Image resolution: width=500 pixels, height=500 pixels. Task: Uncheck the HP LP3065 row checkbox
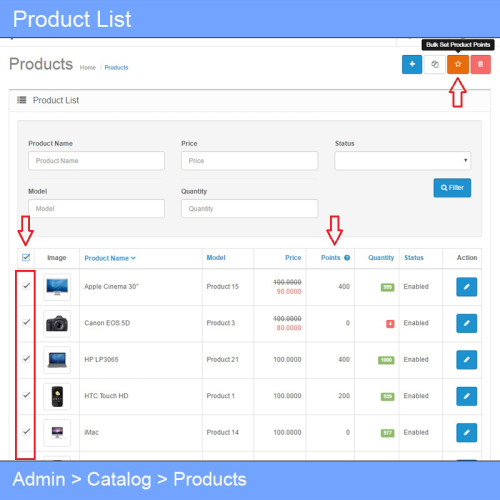[x=26, y=359]
